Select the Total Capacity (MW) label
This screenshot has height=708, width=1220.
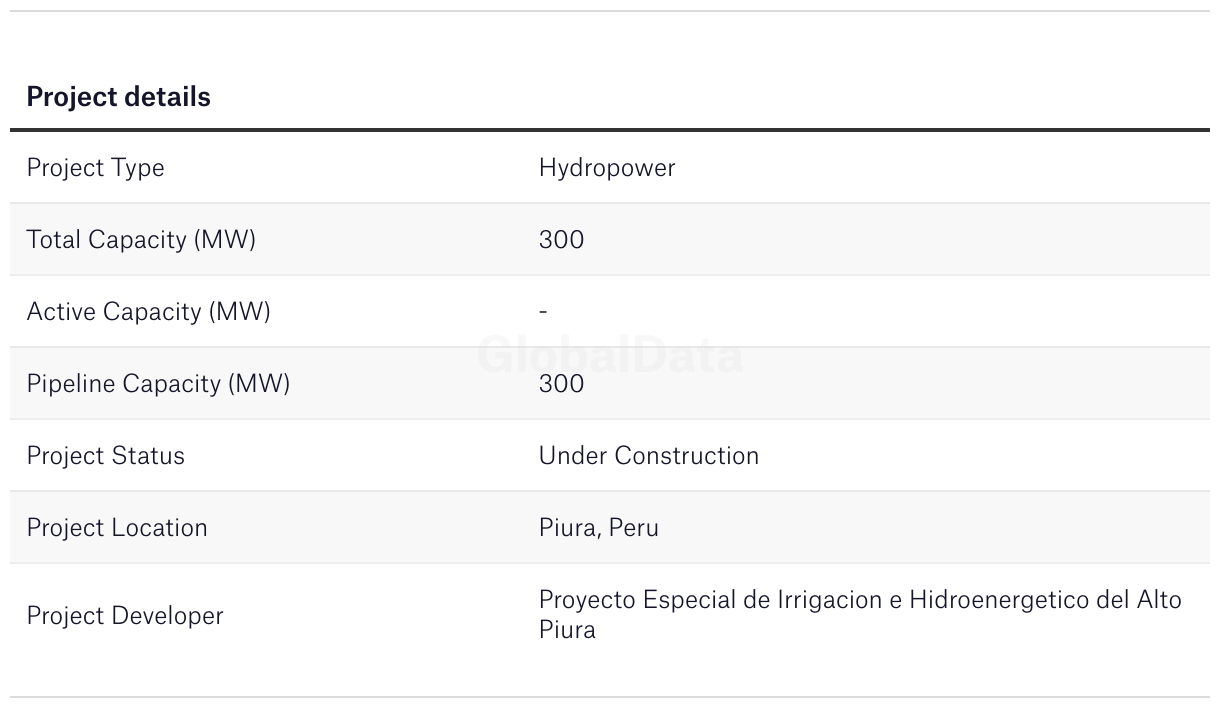[141, 240]
